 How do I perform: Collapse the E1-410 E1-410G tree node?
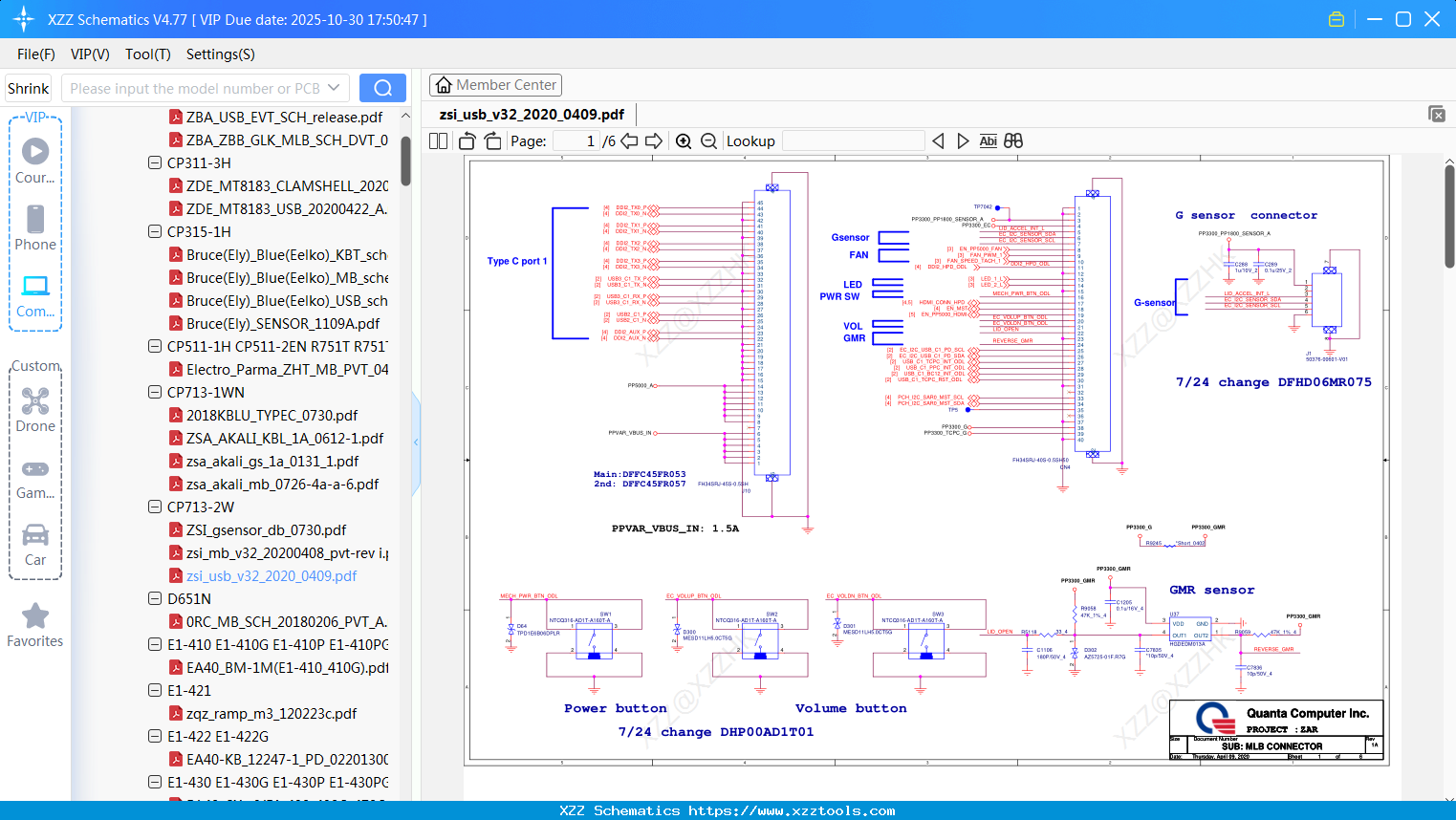pyautogui.click(x=155, y=644)
